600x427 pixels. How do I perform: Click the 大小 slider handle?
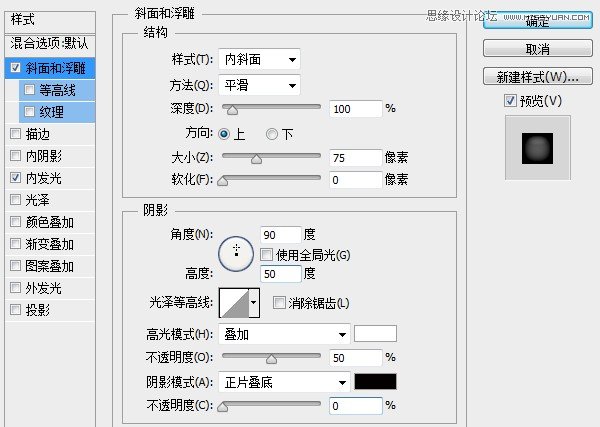click(256, 159)
